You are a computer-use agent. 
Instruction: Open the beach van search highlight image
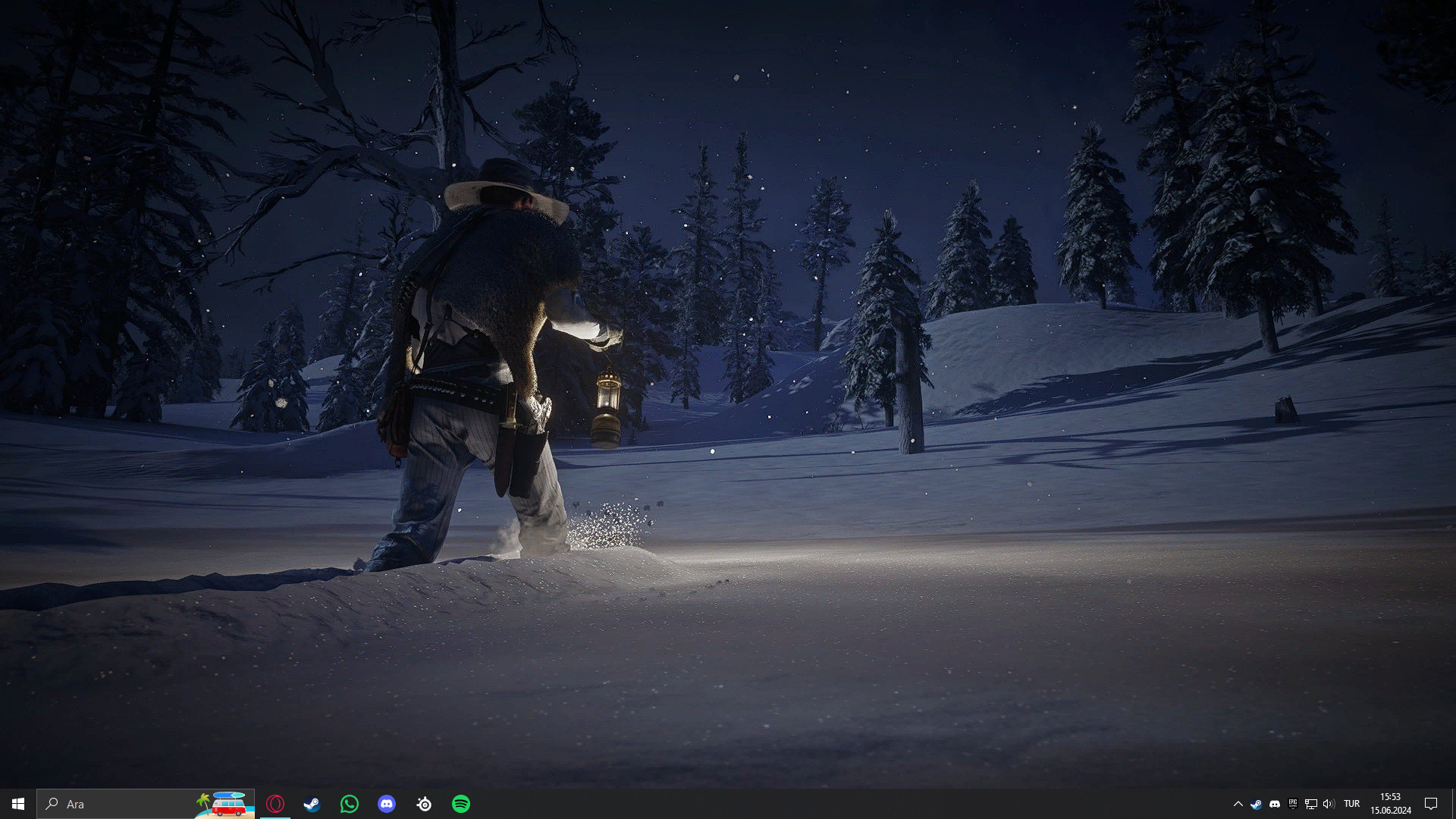click(224, 804)
